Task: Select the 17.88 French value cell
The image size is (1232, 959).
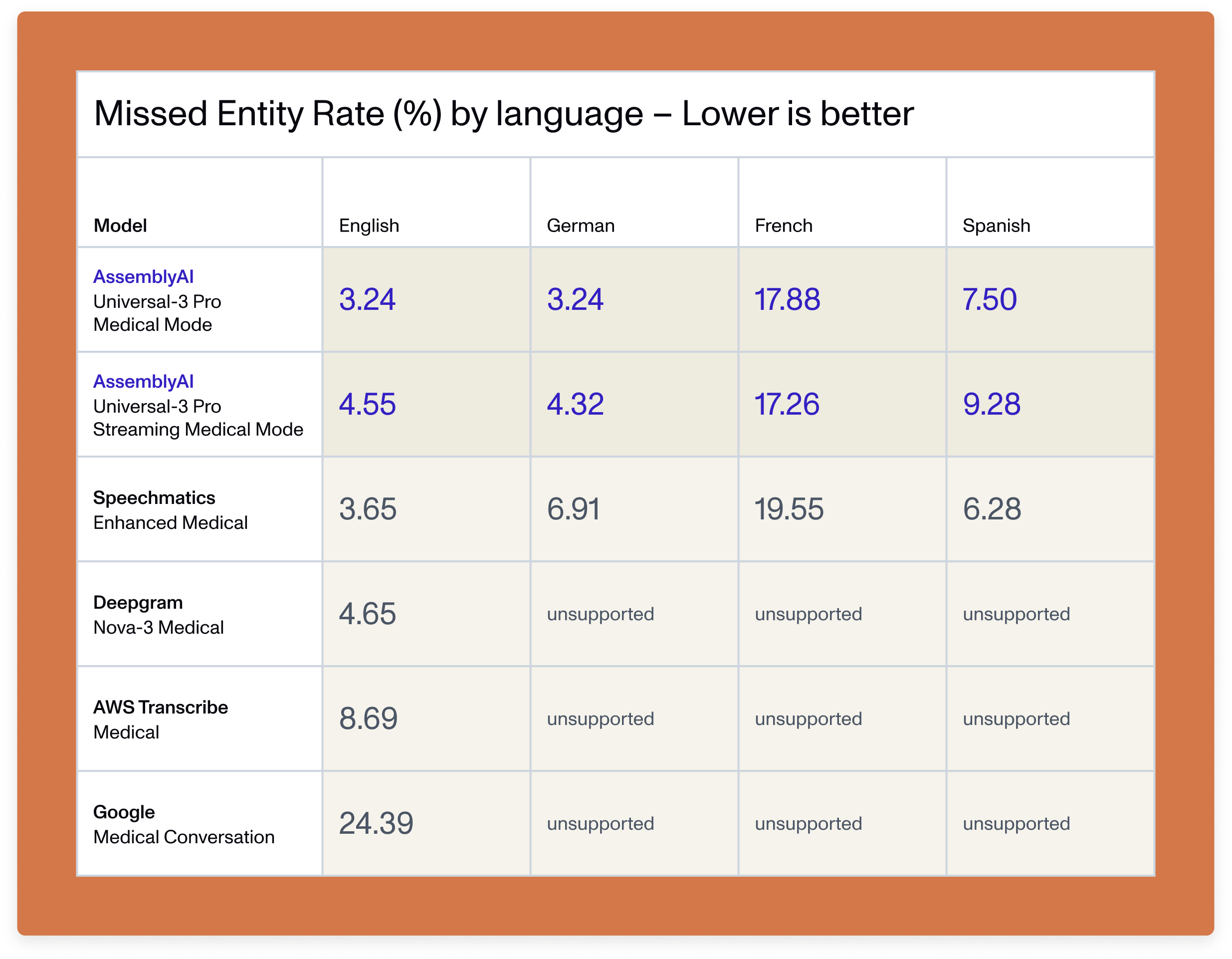Action: [x=787, y=299]
